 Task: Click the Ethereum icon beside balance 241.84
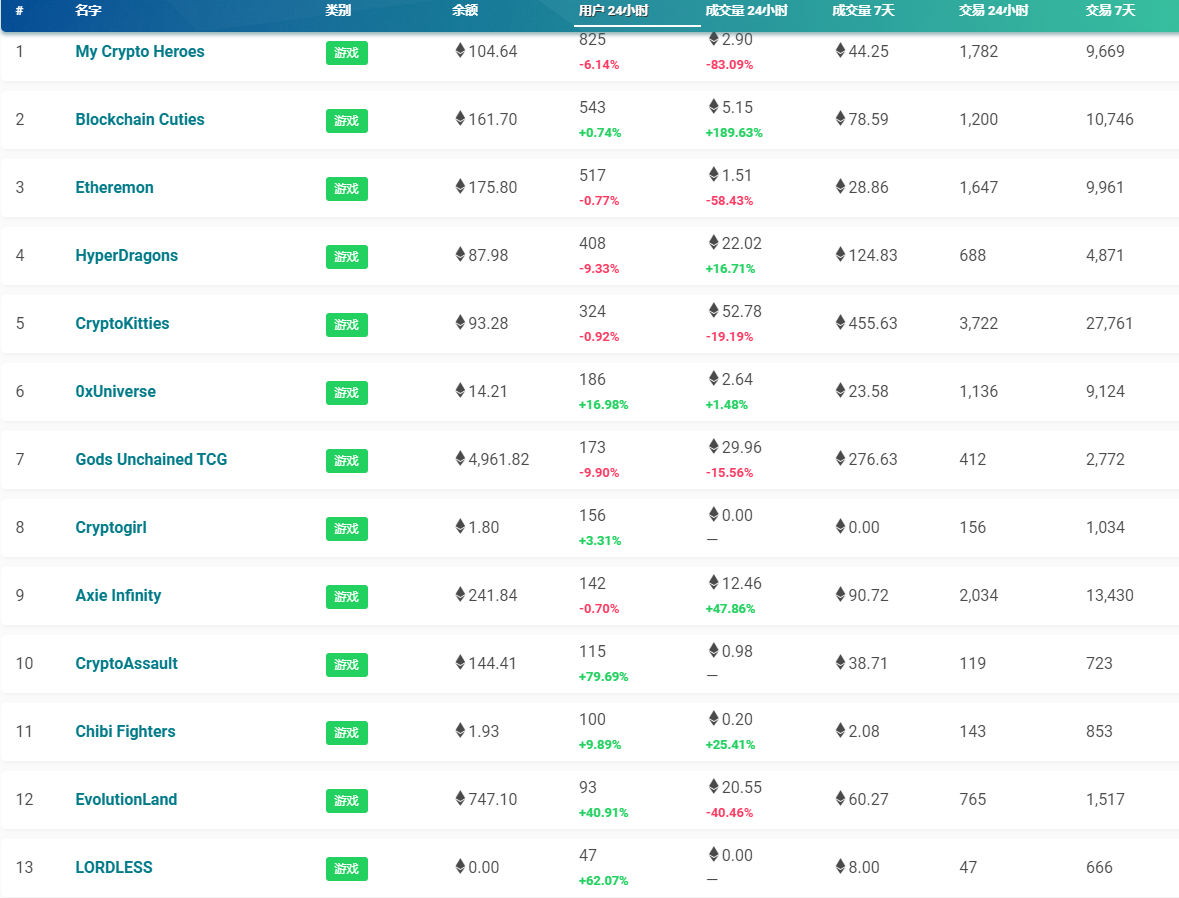[x=460, y=594]
